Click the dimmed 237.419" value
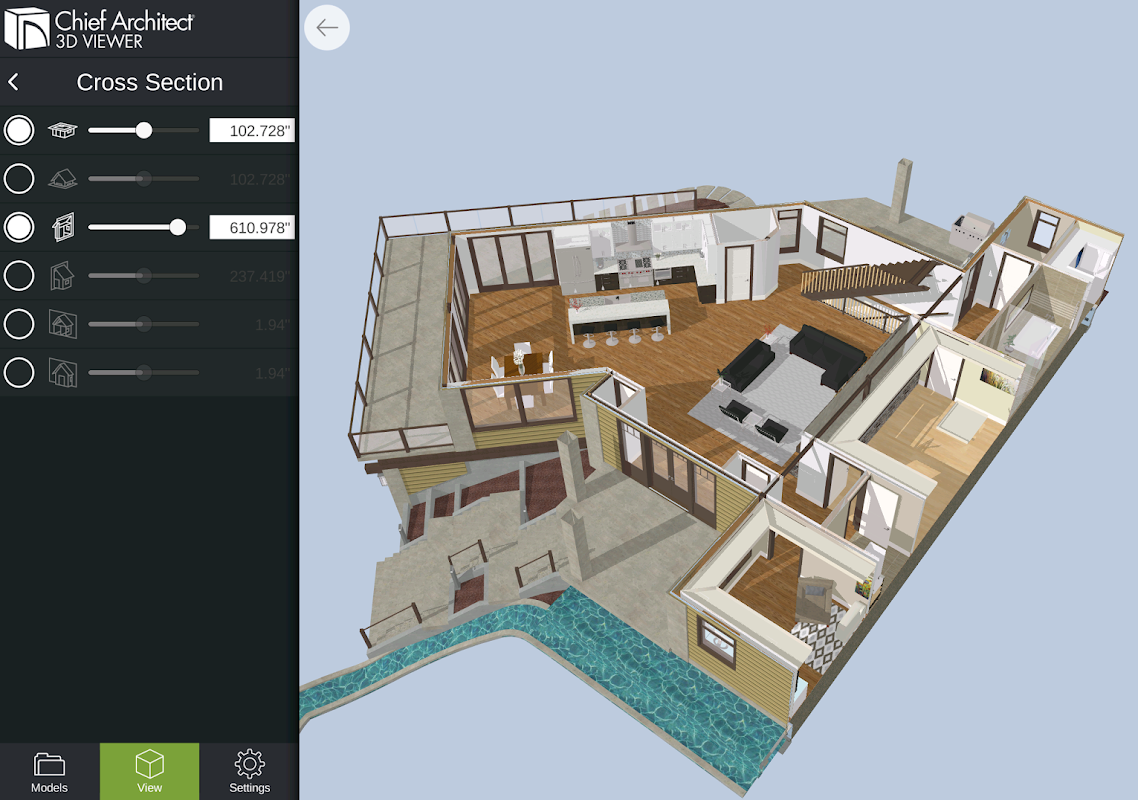This screenshot has height=800, width=1138. point(259,277)
